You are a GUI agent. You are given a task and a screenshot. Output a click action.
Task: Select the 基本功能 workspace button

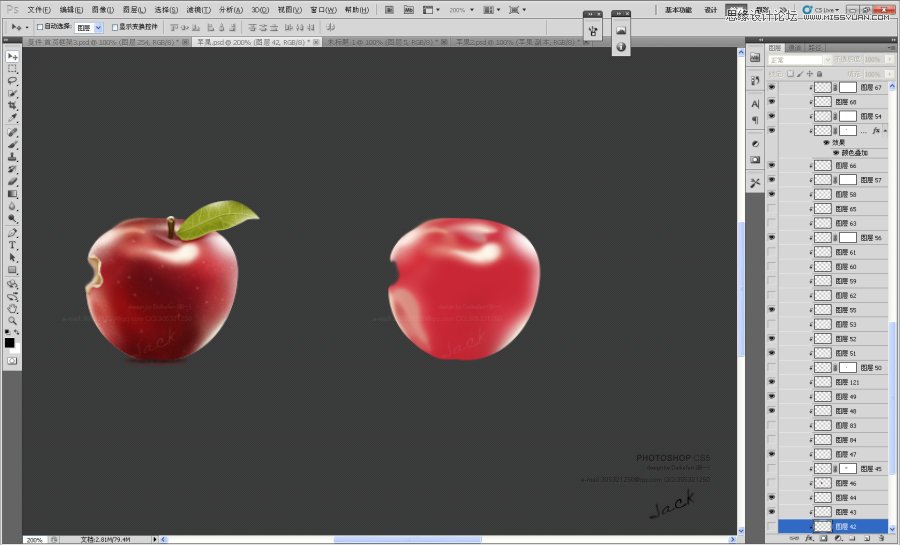[678, 10]
